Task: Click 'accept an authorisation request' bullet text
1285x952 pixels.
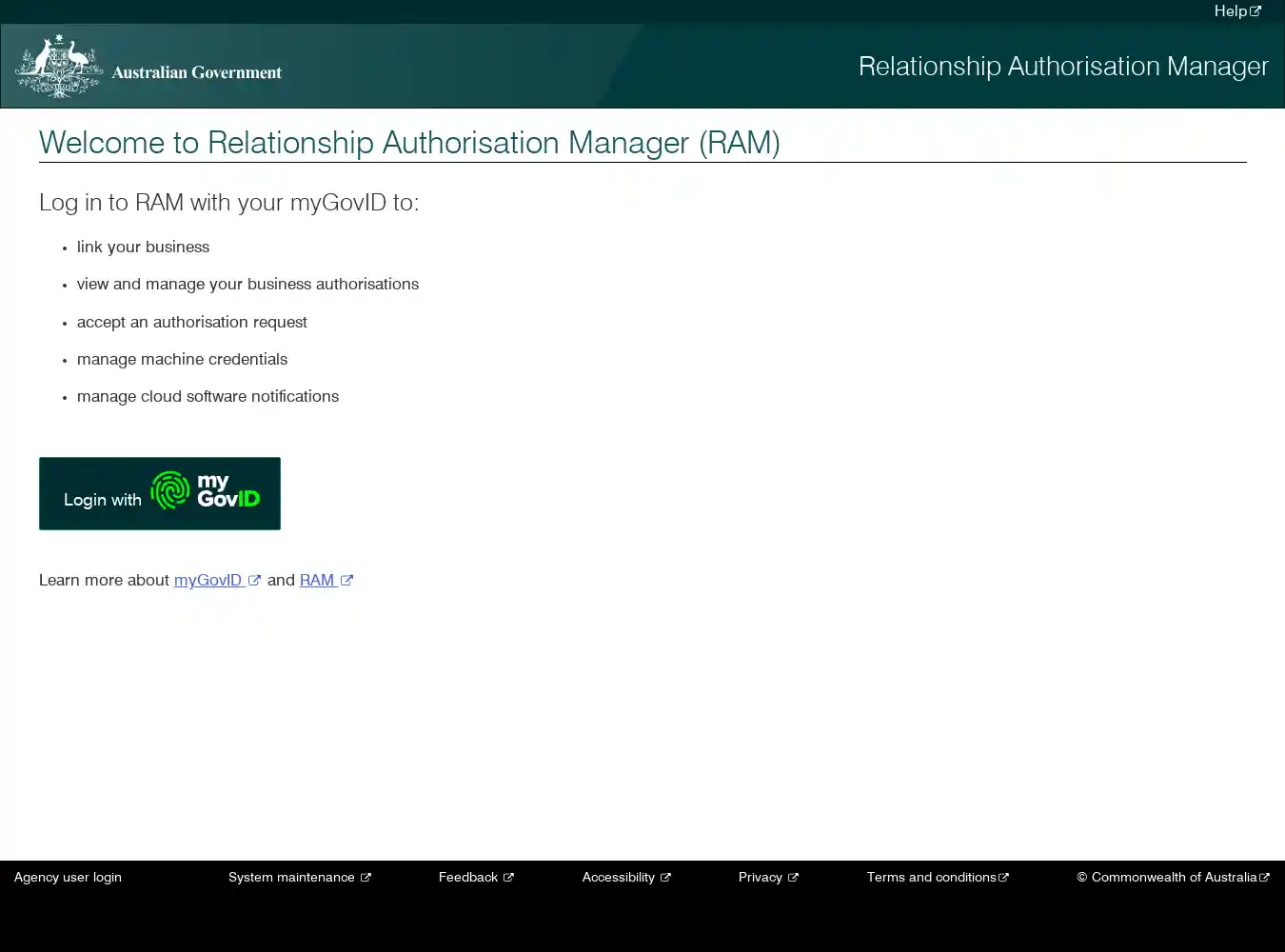Action: click(x=192, y=323)
